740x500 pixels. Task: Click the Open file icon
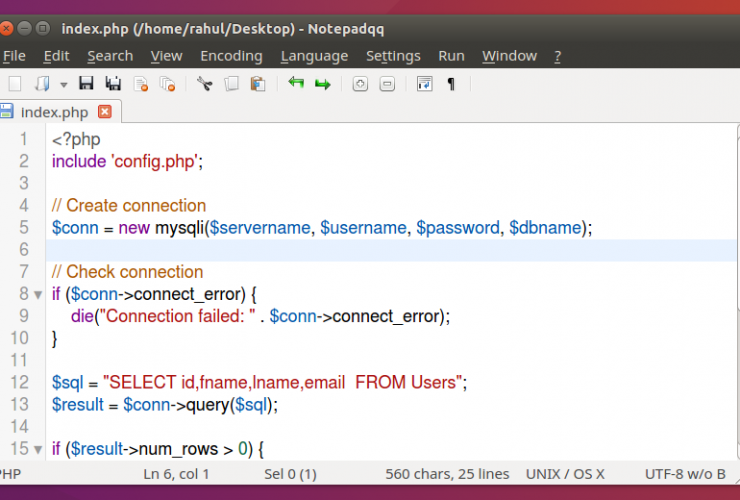click(43, 84)
